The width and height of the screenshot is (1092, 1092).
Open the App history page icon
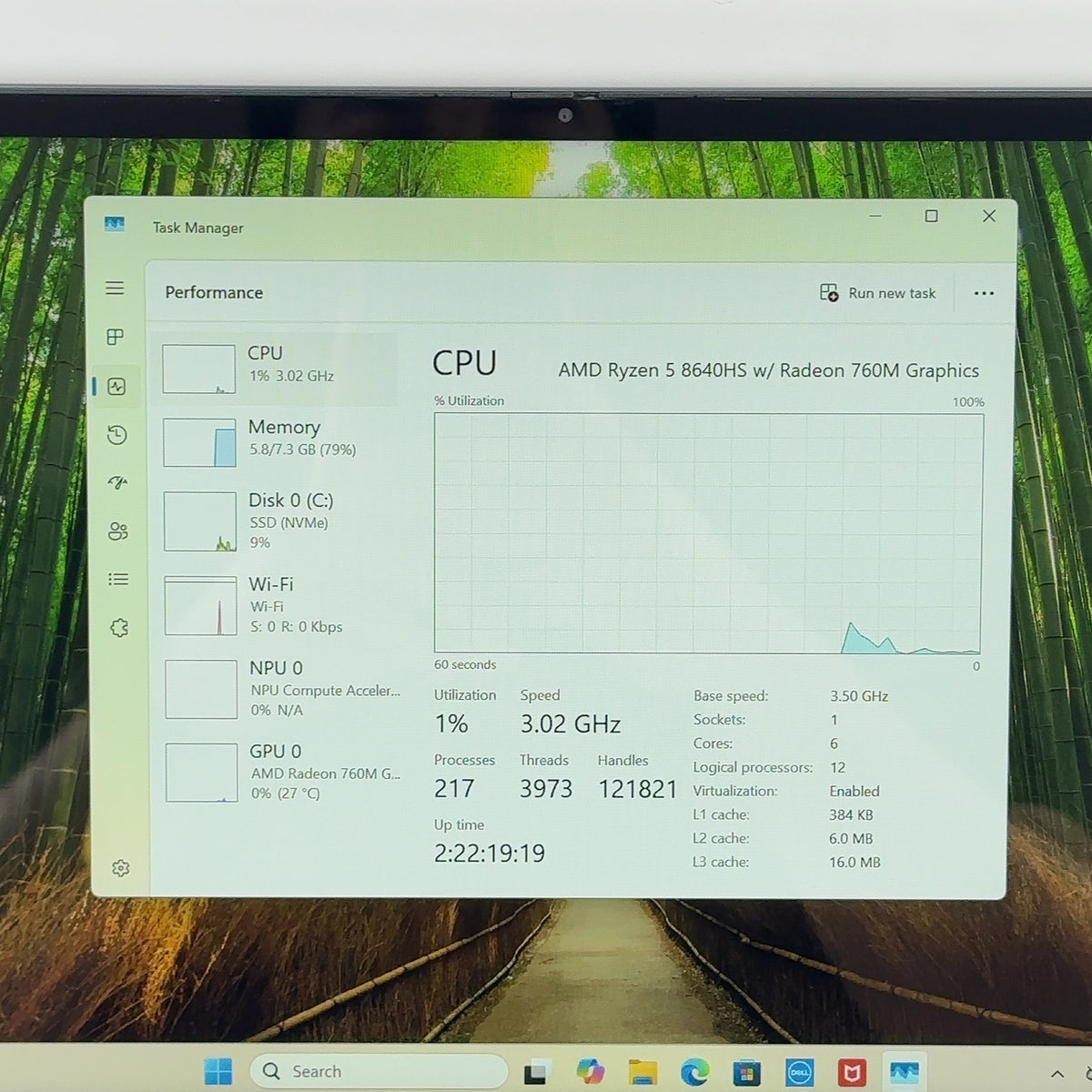coord(116,435)
